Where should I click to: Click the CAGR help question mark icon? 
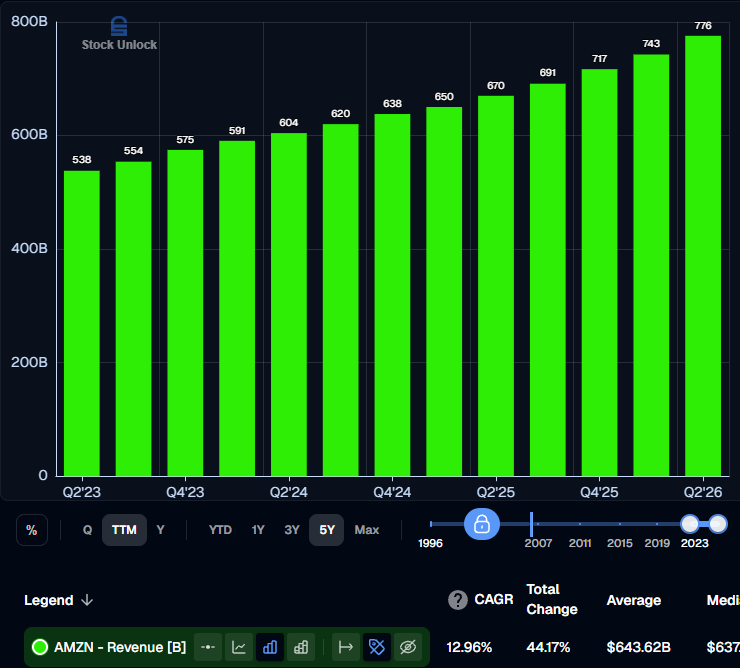tap(457, 600)
